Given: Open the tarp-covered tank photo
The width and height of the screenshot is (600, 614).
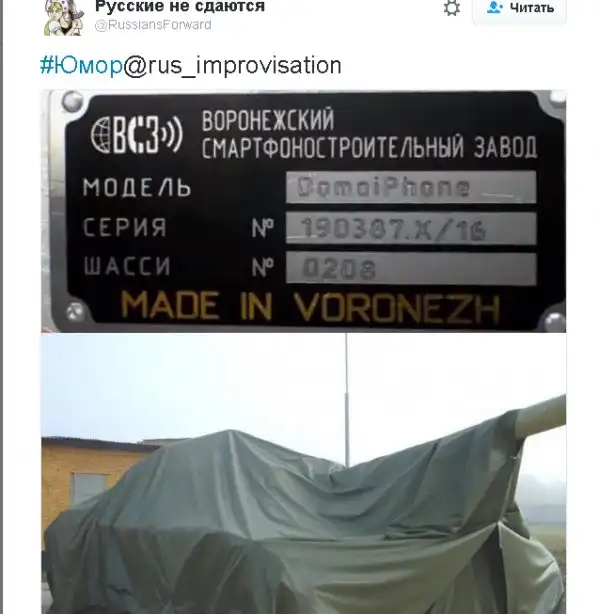Looking at the screenshot, I should pos(304,473).
